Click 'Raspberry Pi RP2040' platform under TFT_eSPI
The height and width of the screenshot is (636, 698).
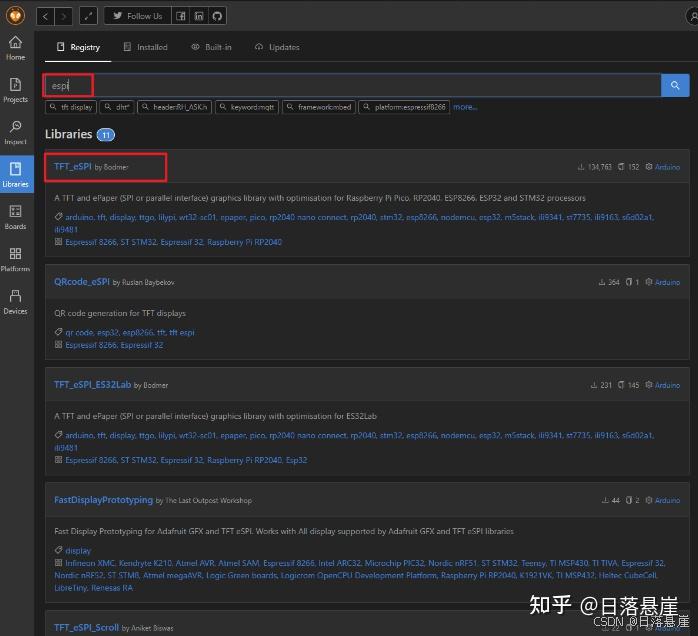(x=244, y=243)
